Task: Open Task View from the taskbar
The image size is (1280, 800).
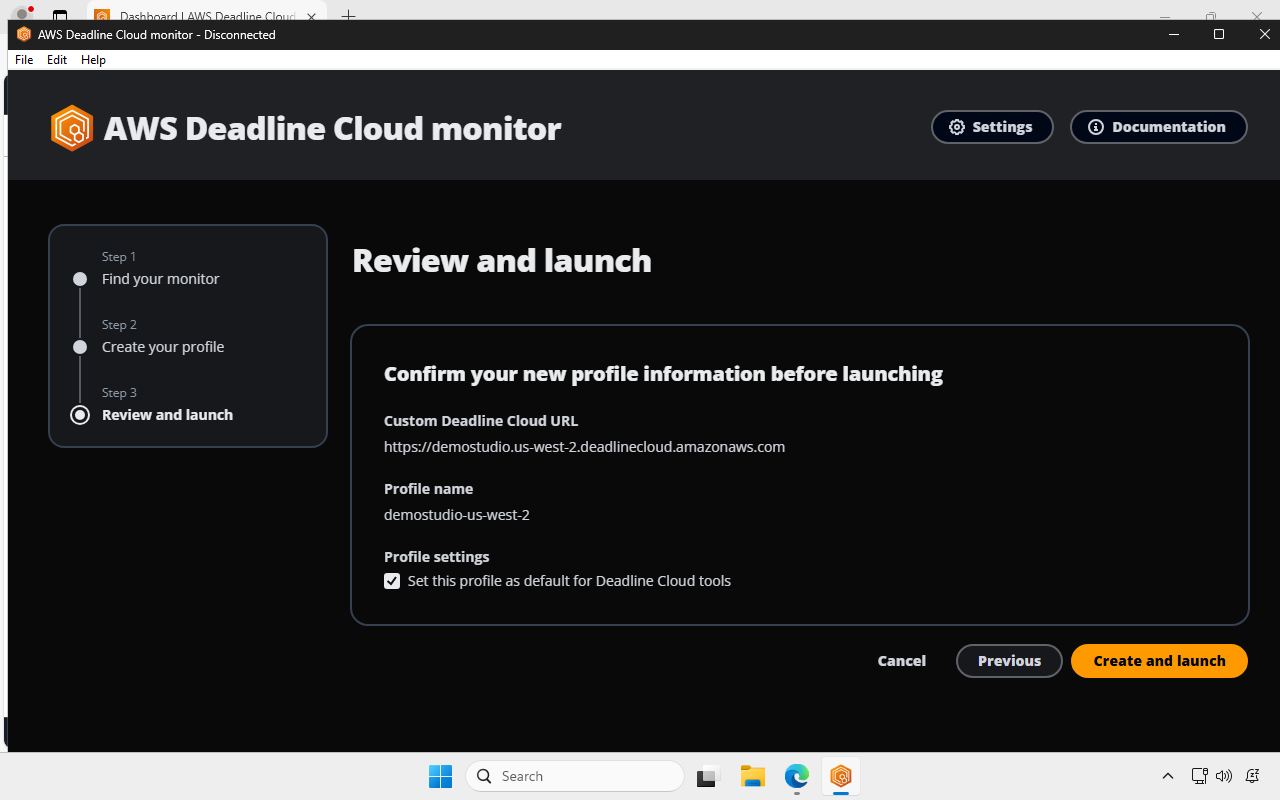Action: (x=708, y=776)
